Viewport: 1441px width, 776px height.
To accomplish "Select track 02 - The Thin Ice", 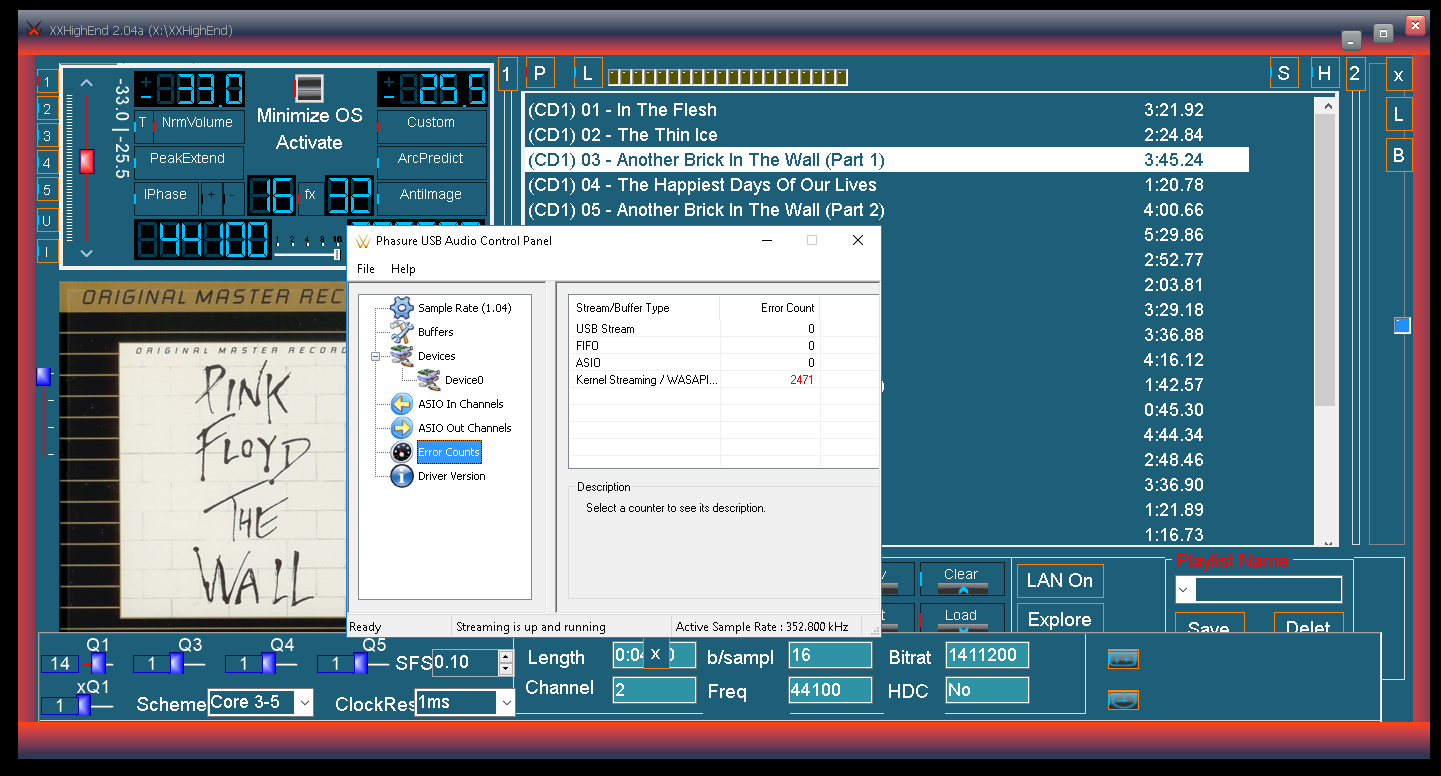I will pos(886,135).
